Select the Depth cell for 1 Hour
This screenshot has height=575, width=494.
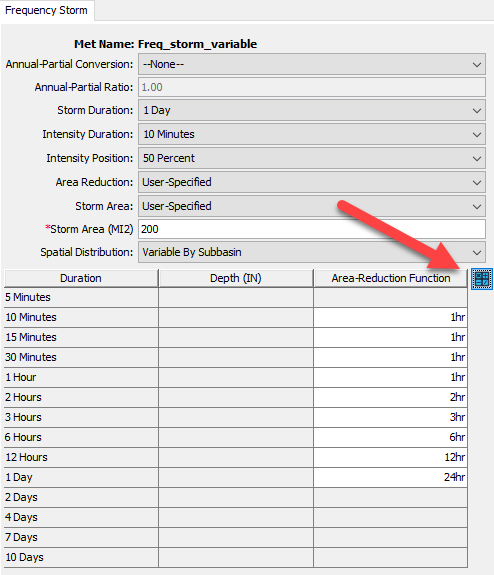pos(236,377)
